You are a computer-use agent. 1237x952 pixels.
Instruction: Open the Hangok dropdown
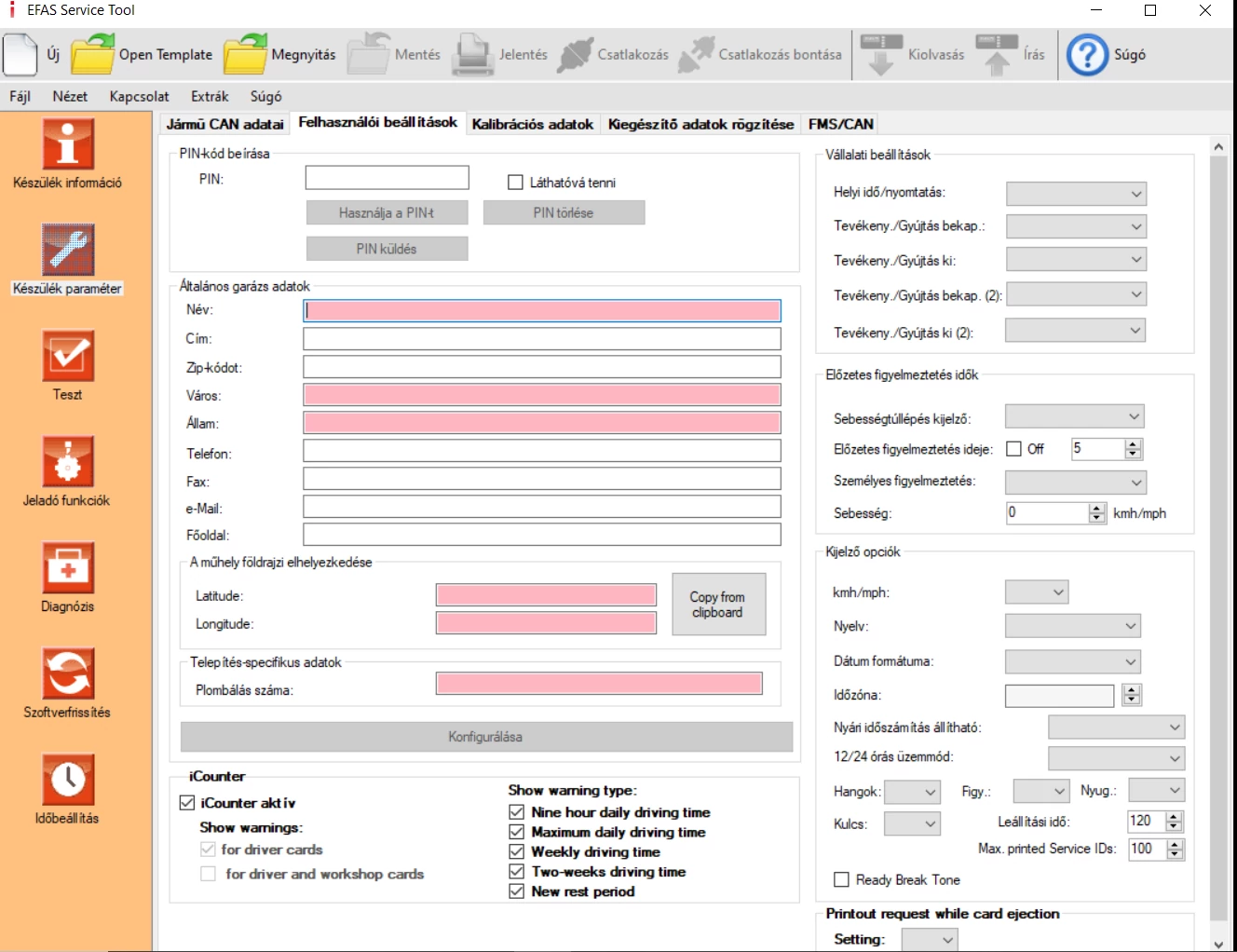click(912, 792)
